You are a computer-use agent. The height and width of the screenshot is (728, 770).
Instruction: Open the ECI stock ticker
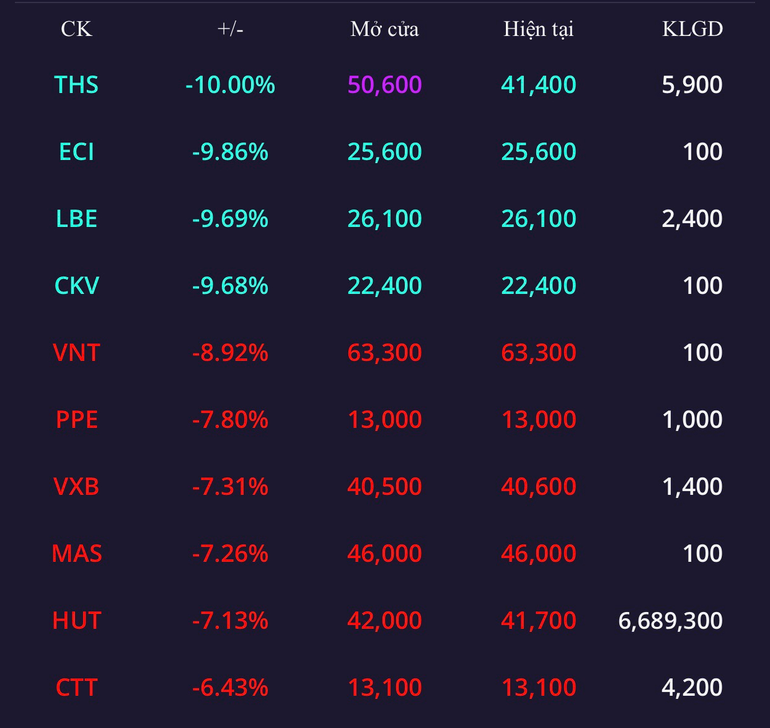(x=76, y=152)
